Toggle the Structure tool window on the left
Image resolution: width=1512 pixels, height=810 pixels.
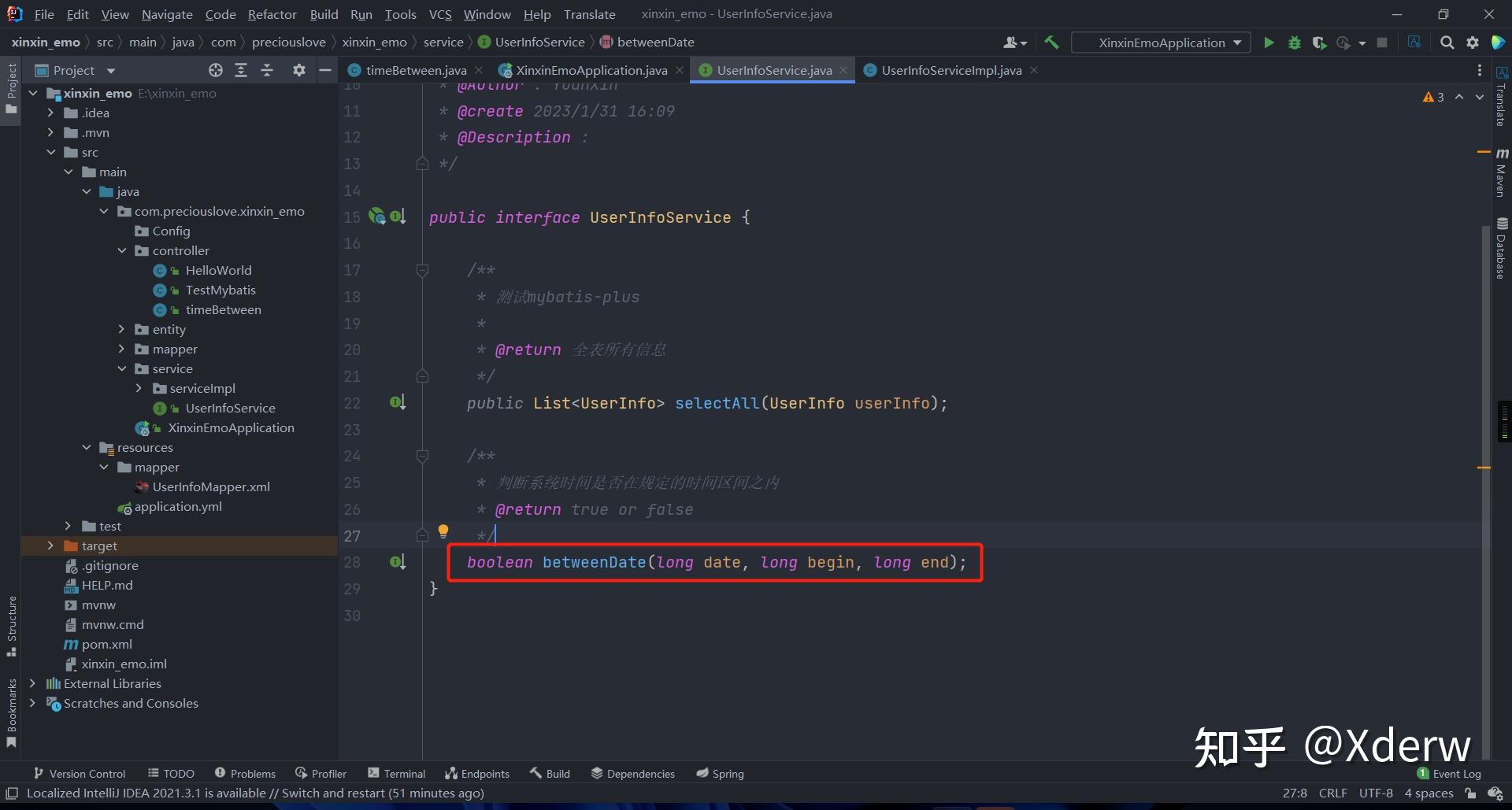(11, 626)
